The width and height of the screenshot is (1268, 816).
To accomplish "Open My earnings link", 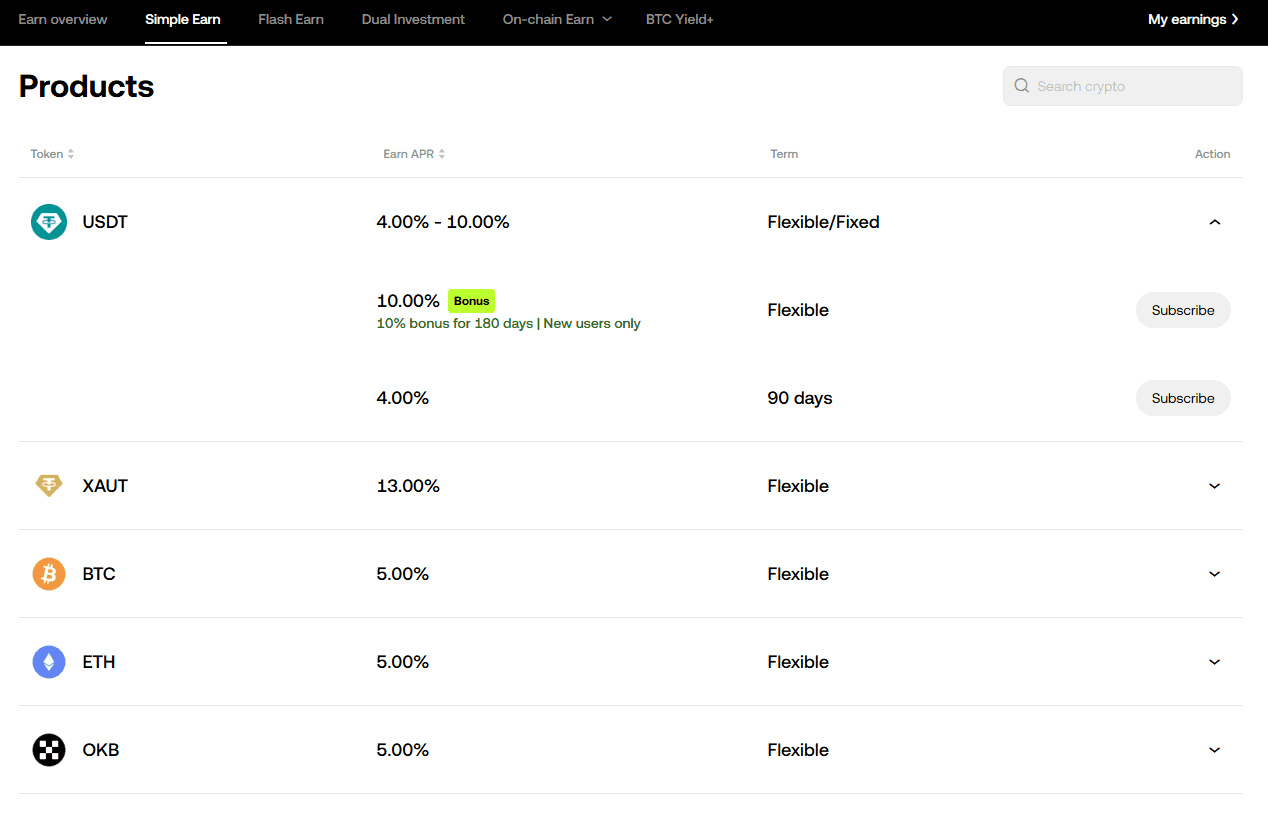I will (x=1194, y=19).
